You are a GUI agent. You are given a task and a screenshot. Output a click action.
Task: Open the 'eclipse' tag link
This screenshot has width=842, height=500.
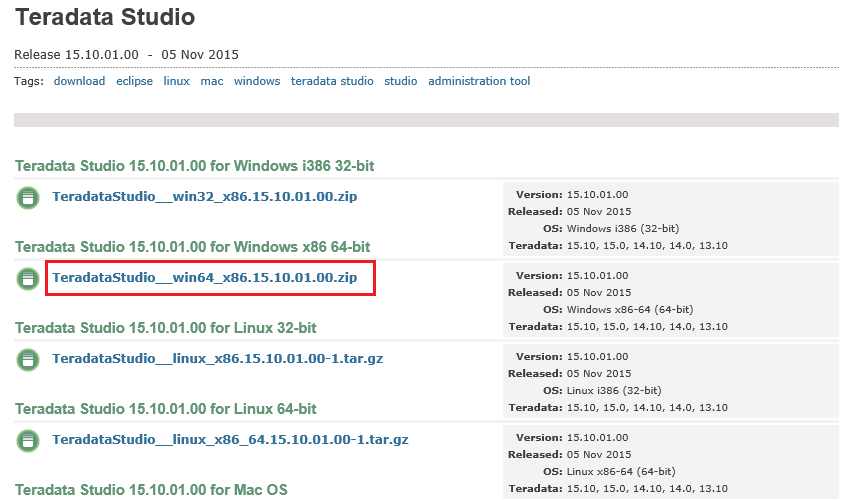point(134,81)
